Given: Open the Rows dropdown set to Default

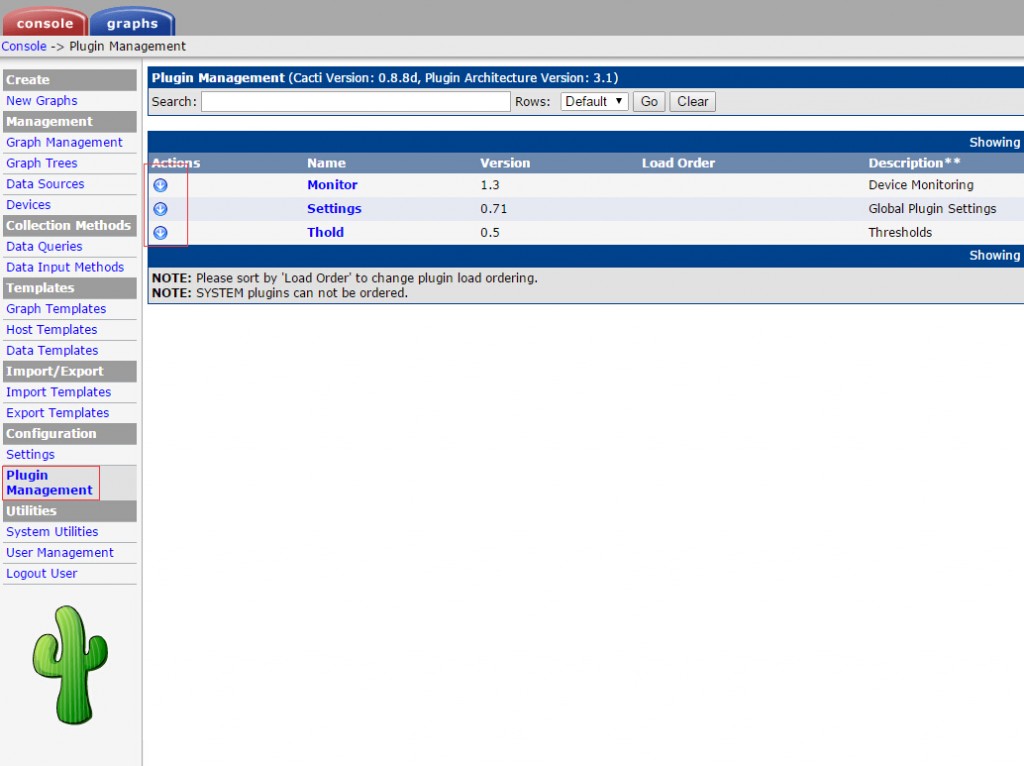Looking at the screenshot, I should coord(594,101).
